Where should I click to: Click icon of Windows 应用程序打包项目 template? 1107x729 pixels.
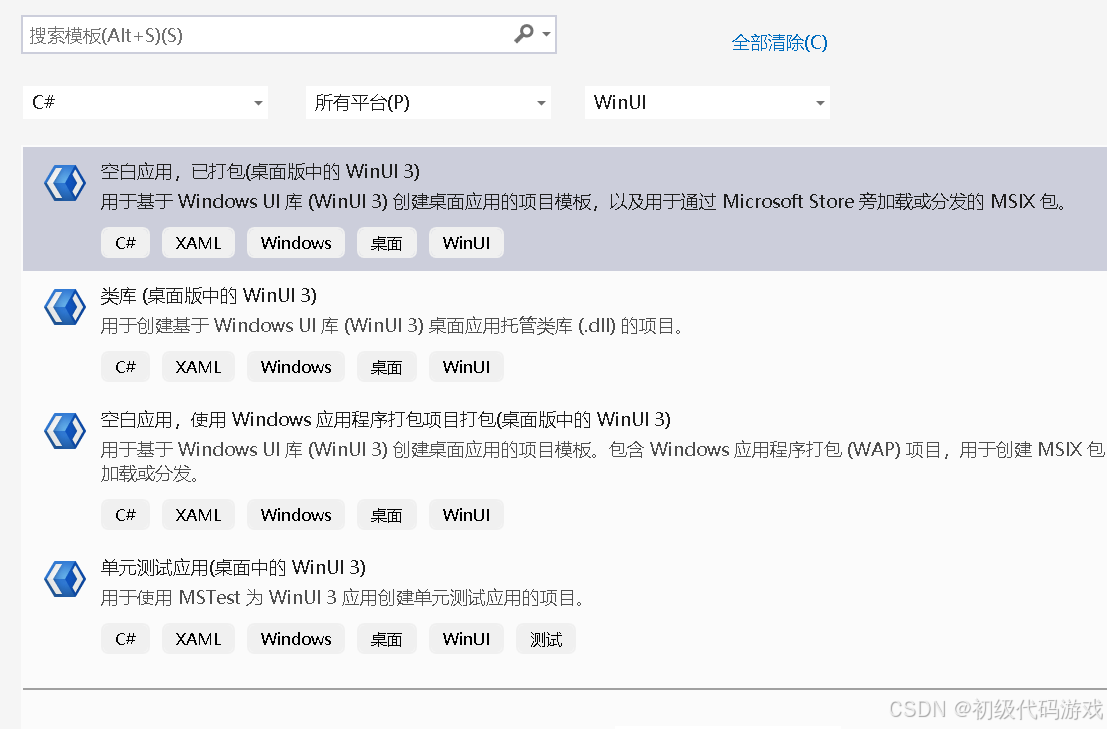(x=65, y=431)
